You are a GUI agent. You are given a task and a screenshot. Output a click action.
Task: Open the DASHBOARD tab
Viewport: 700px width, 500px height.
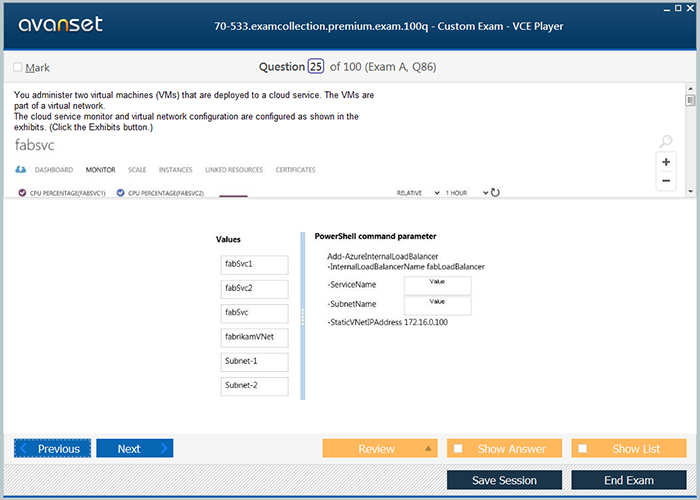(54, 170)
